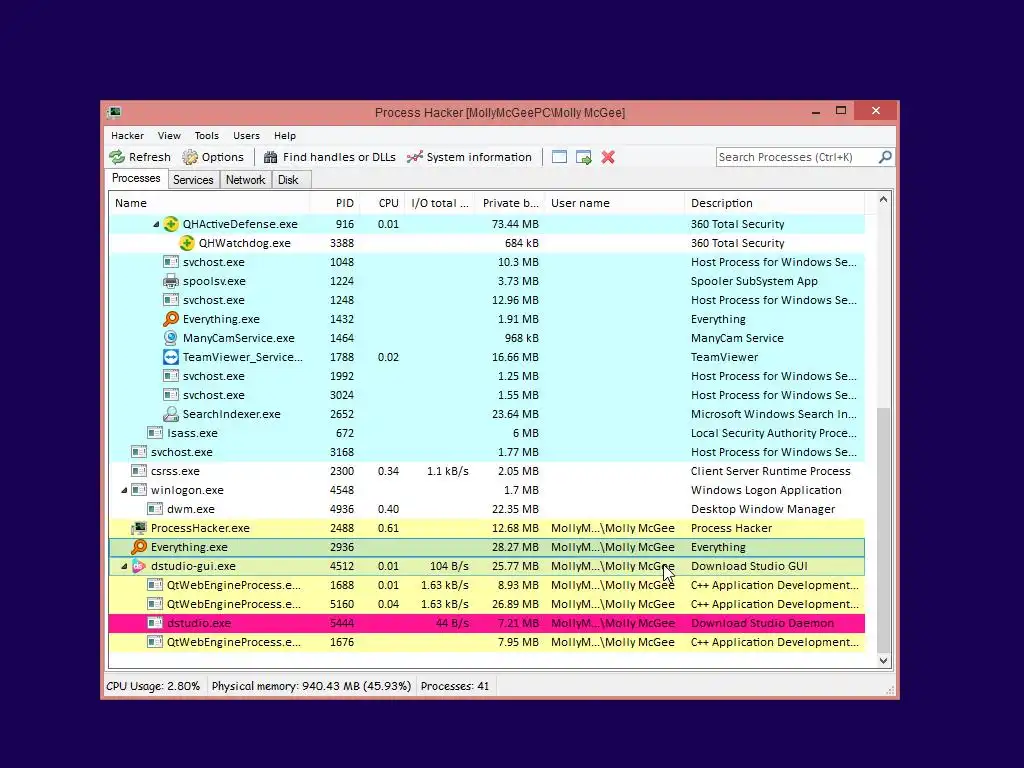Click the dstudio-gui.exe colorful icon
Viewport: 1024px width, 768px height.
pos(138,566)
